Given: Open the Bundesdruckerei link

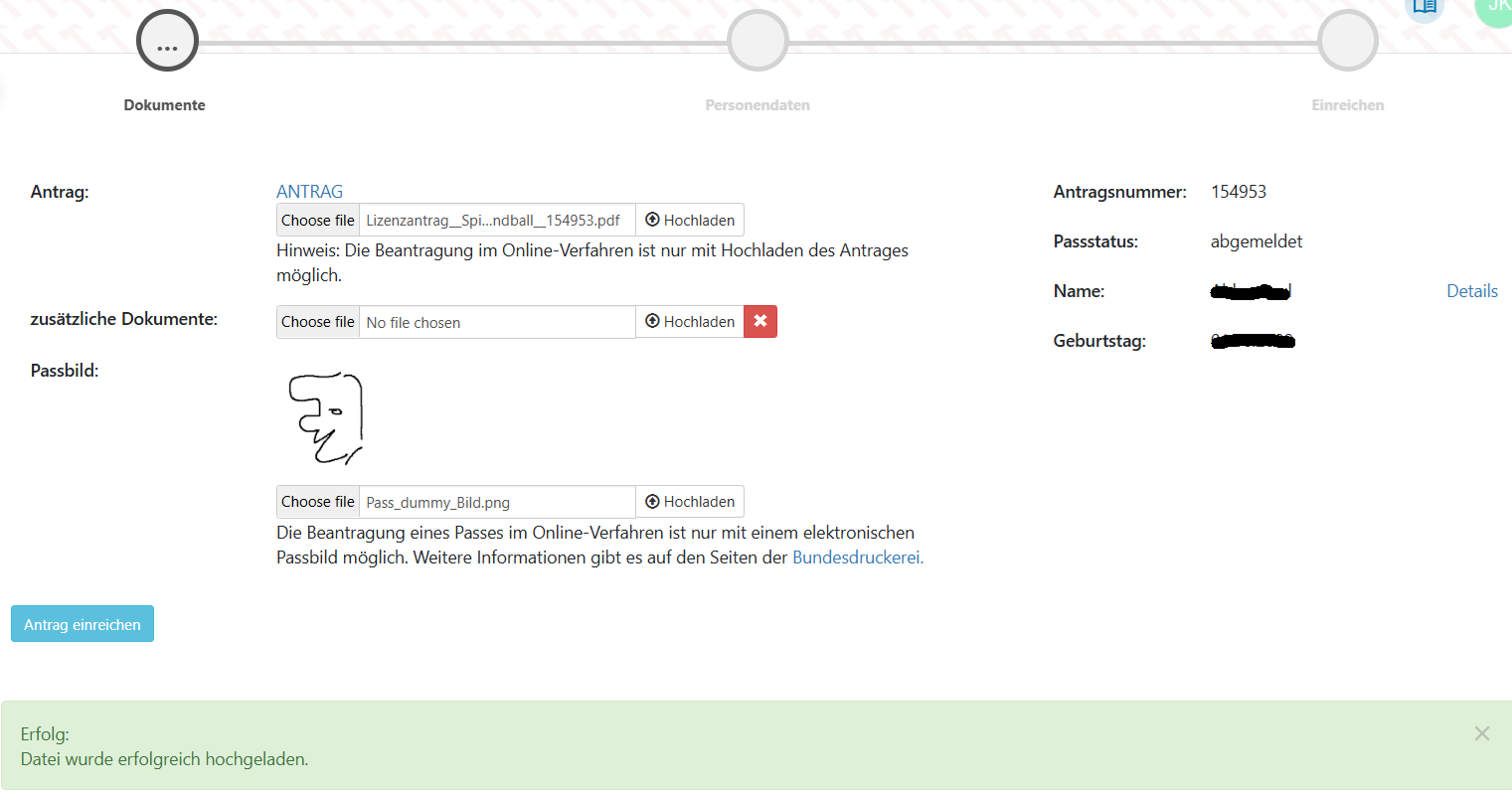Looking at the screenshot, I should point(857,557).
